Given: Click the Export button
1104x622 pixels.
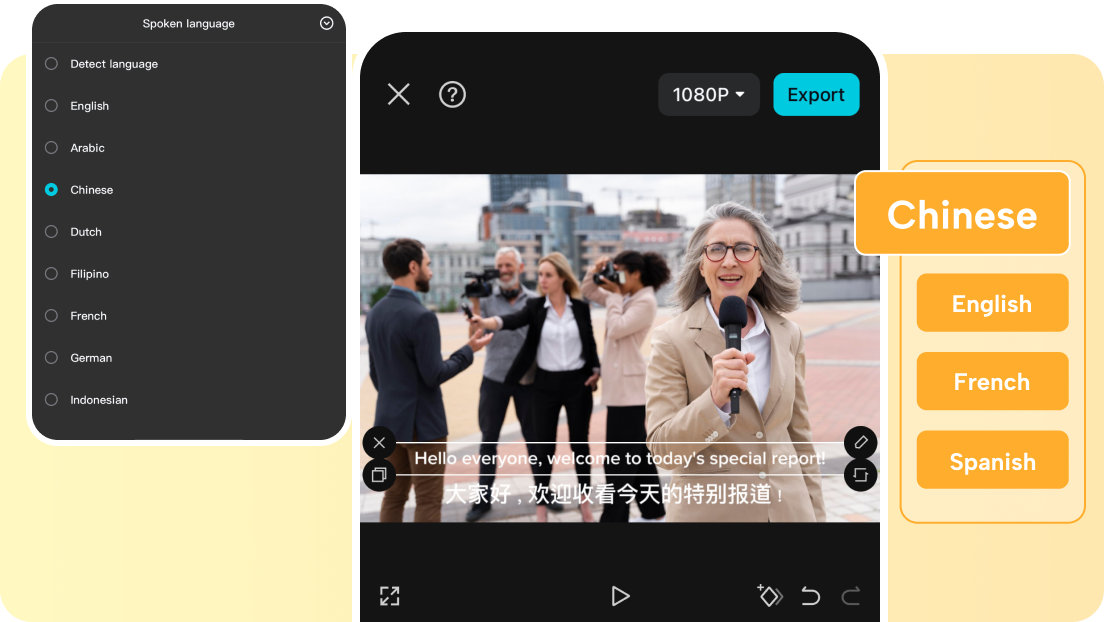Looking at the screenshot, I should coord(816,94).
